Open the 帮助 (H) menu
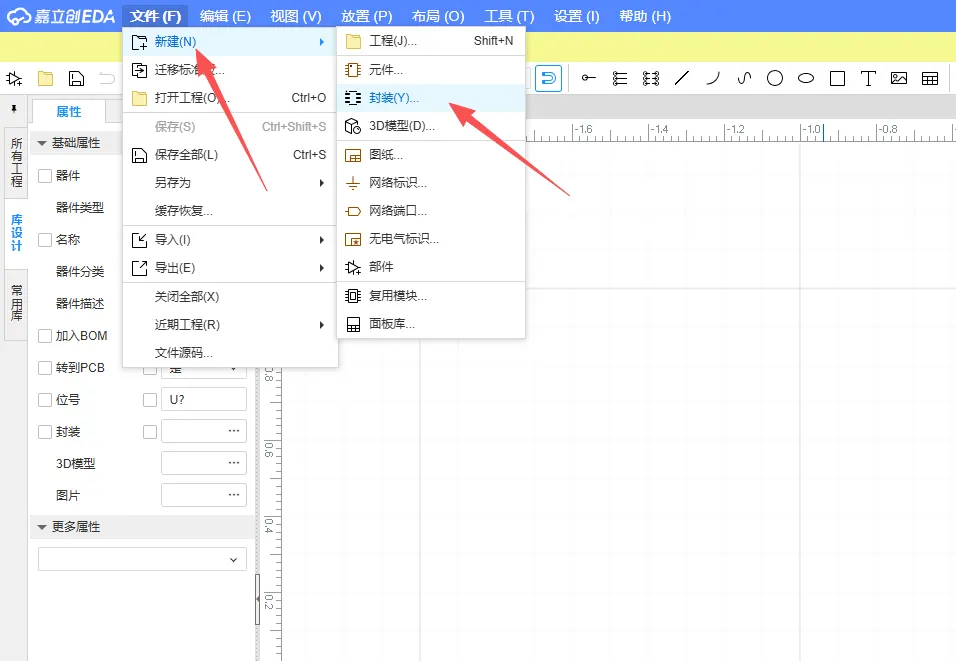956x661 pixels. 644,16
